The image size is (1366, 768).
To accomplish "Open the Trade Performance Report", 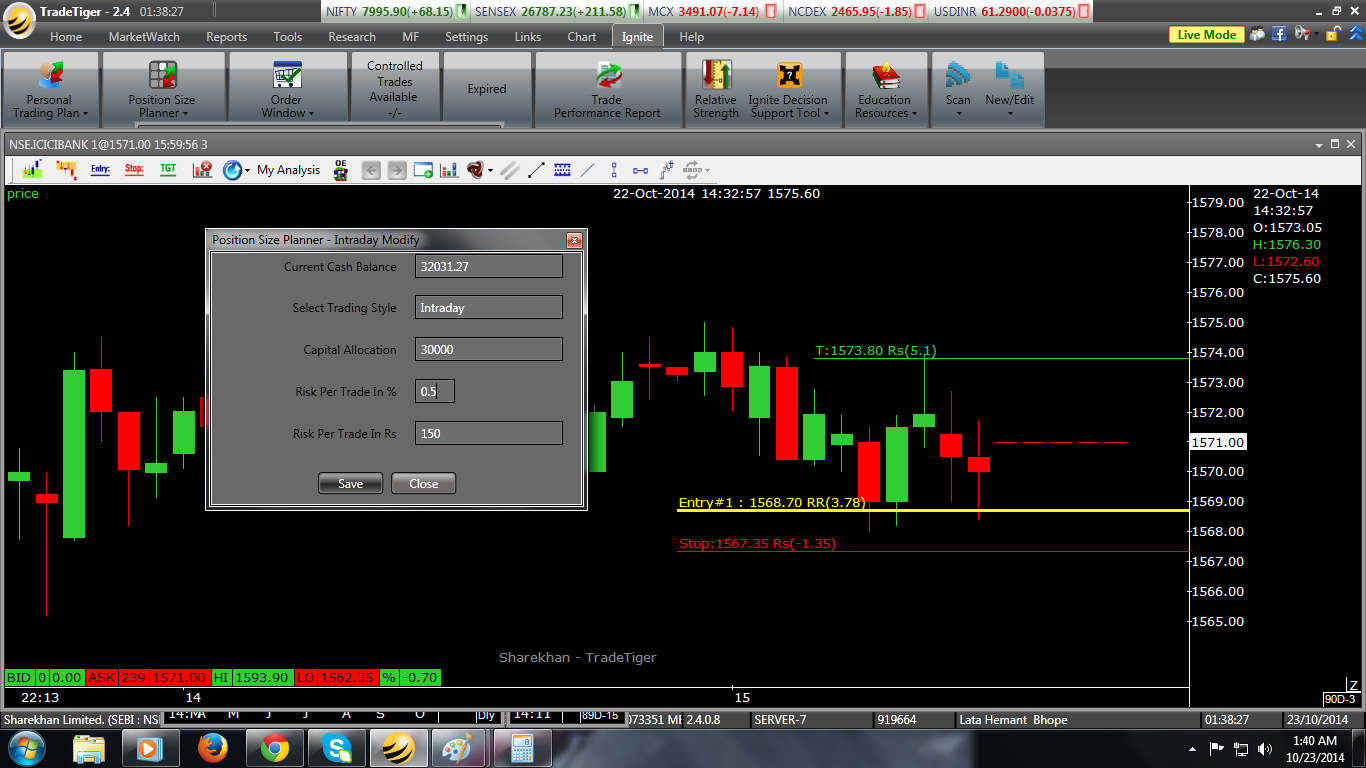I will click(607, 90).
